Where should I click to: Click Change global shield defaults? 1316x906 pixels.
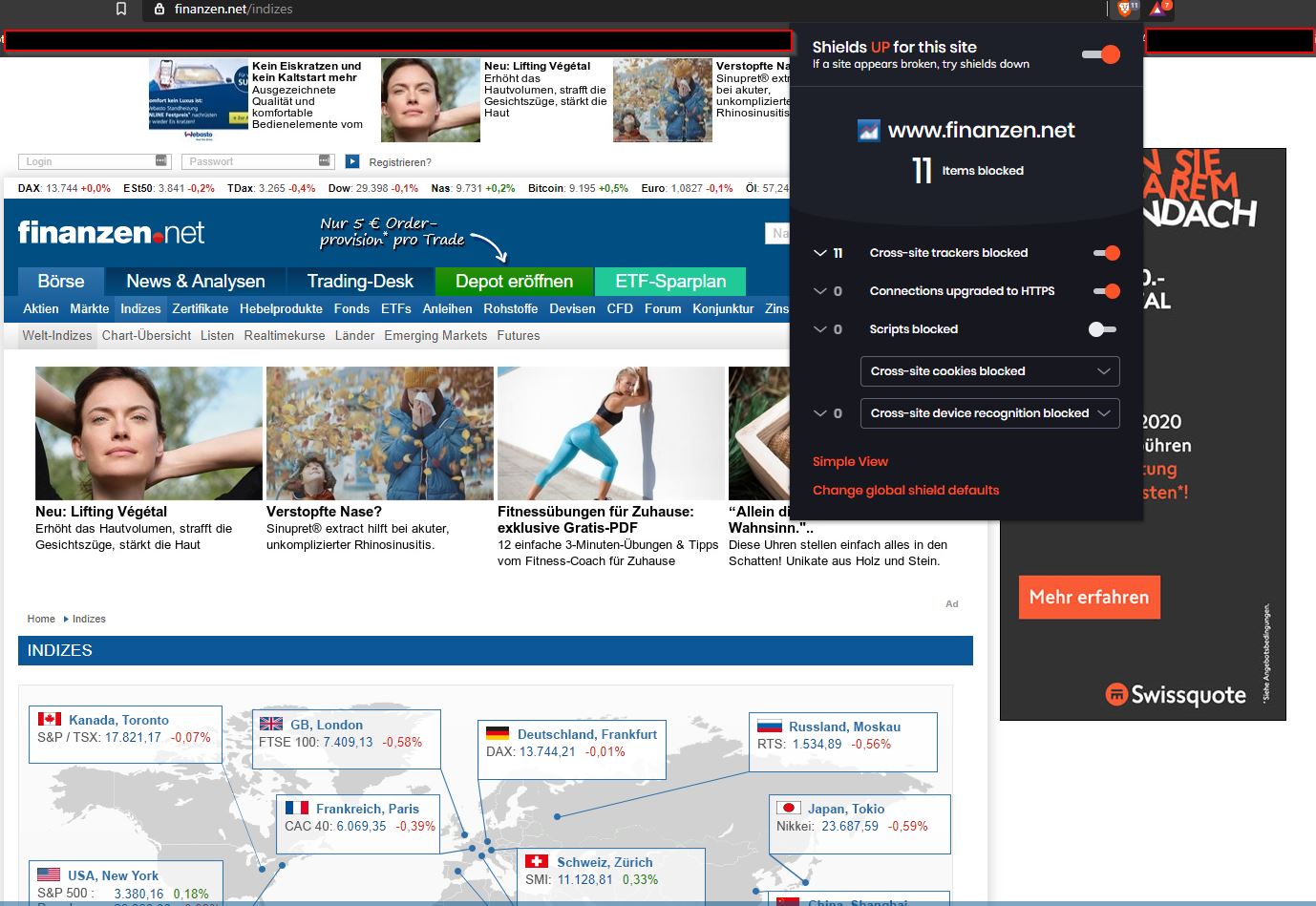(x=905, y=490)
